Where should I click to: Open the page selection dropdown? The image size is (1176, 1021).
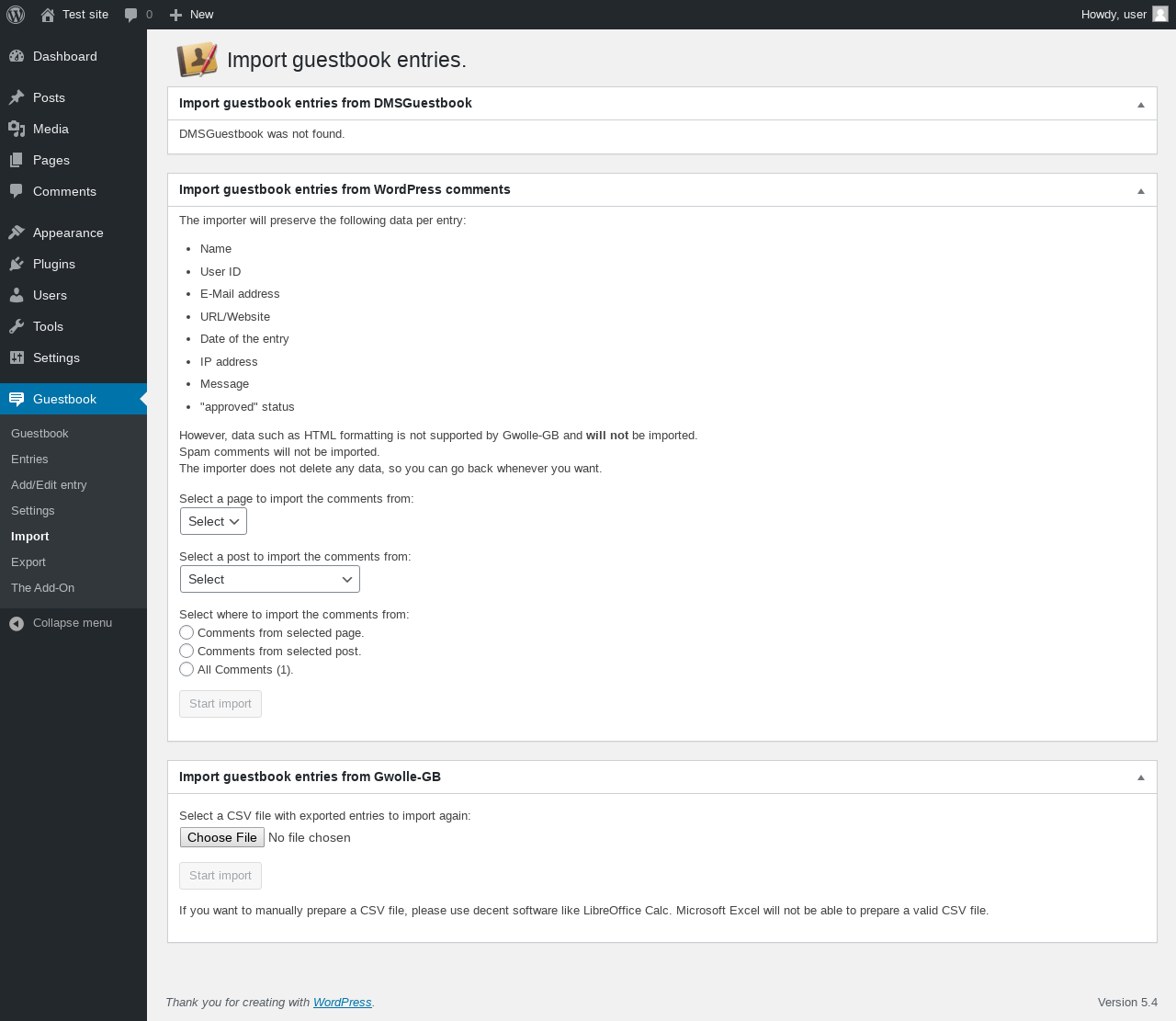click(x=213, y=521)
